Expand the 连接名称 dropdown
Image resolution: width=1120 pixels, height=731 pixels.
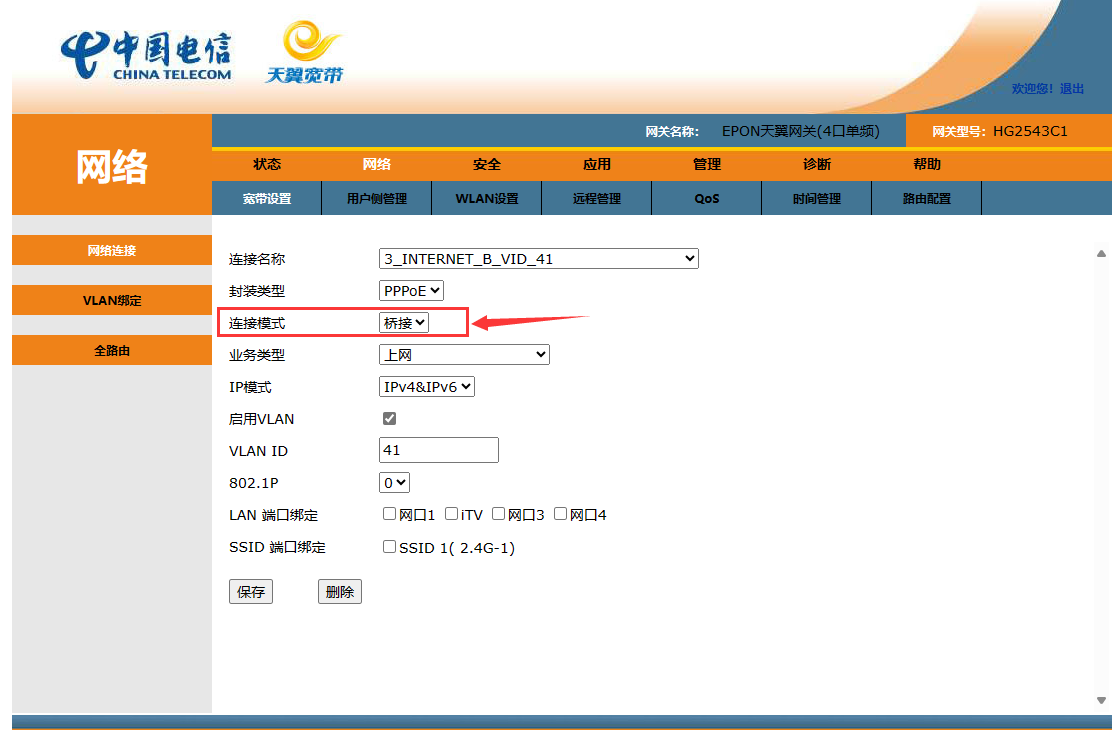pos(539,259)
